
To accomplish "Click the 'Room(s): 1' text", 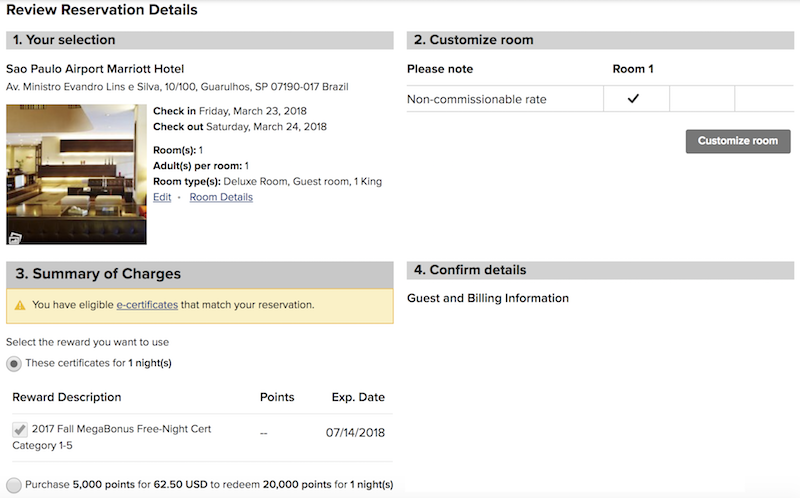I will [x=178, y=150].
